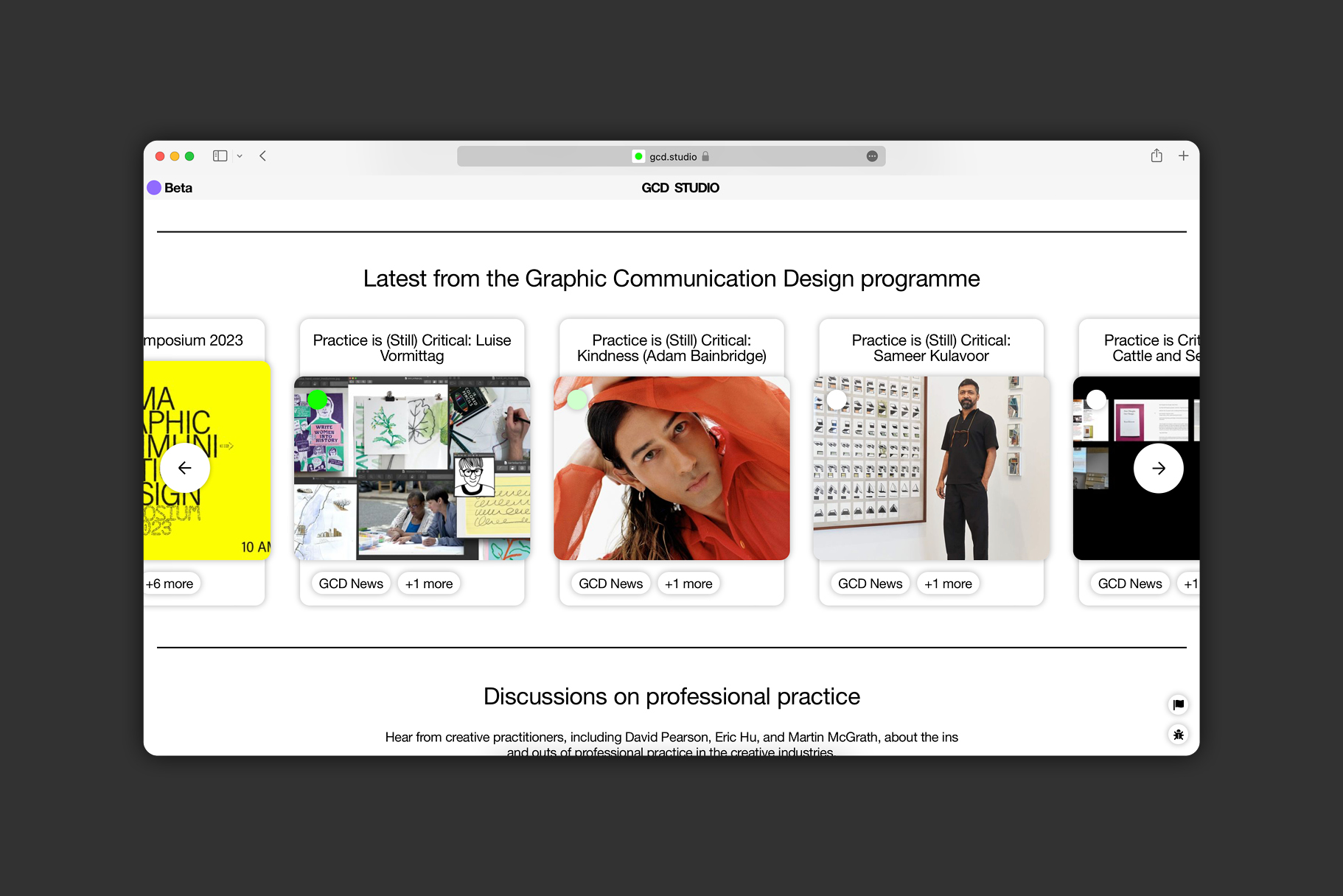
Task: Click the Share icon in browser toolbar
Action: point(1157,155)
